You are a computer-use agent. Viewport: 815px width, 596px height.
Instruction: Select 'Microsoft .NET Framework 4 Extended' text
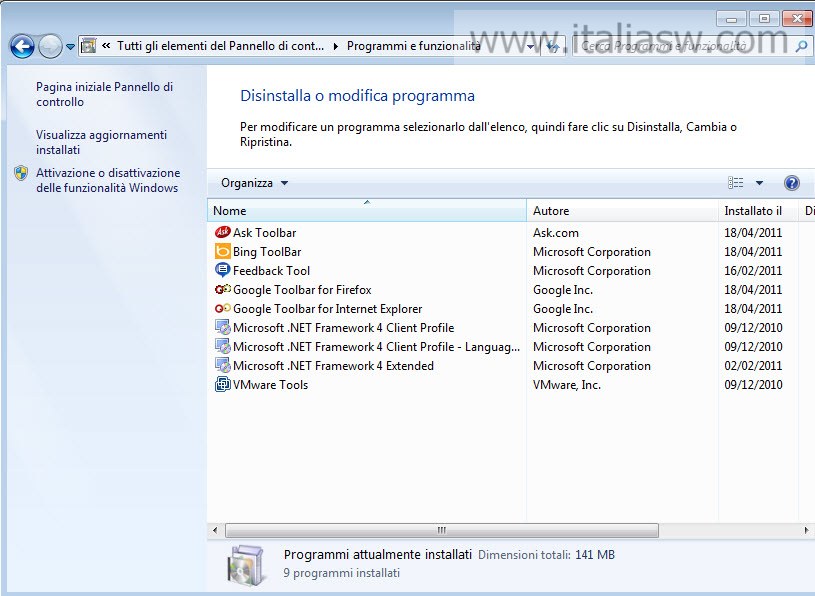click(x=333, y=366)
